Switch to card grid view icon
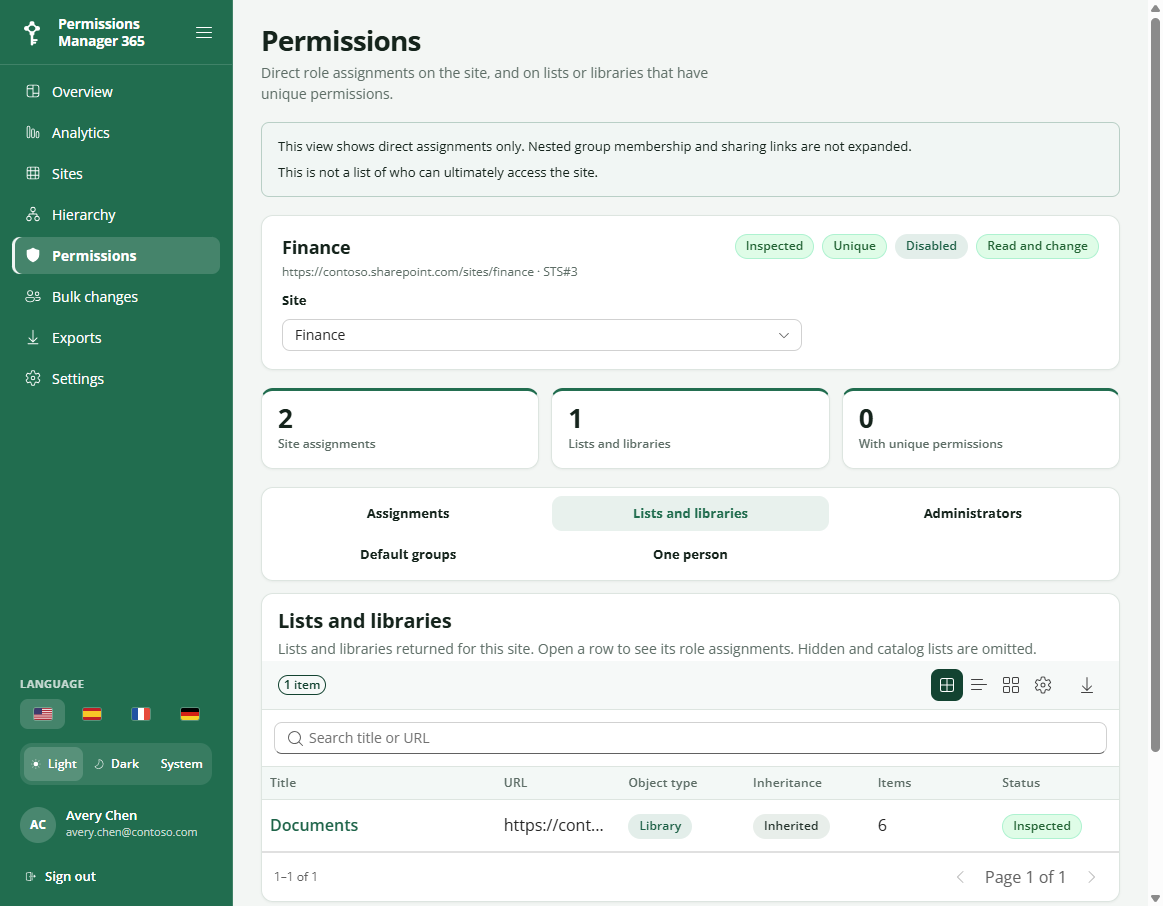Viewport: 1163px width, 906px height. click(x=1010, y=685)
